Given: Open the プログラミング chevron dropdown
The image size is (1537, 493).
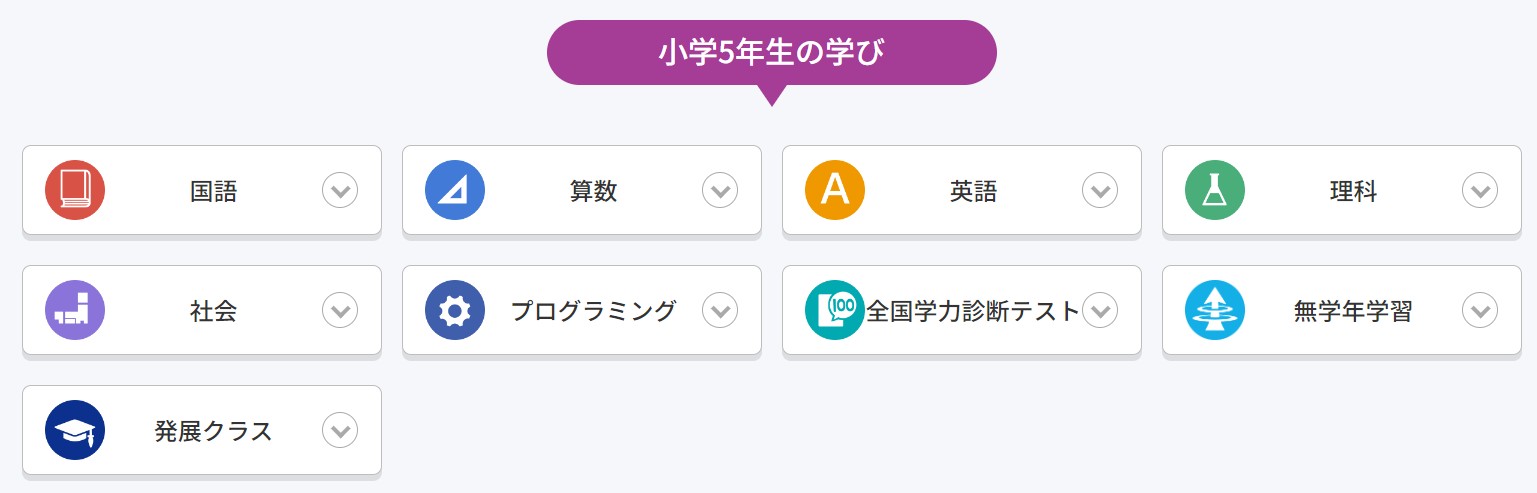Looking at the screenshot, I should [720, 310].
